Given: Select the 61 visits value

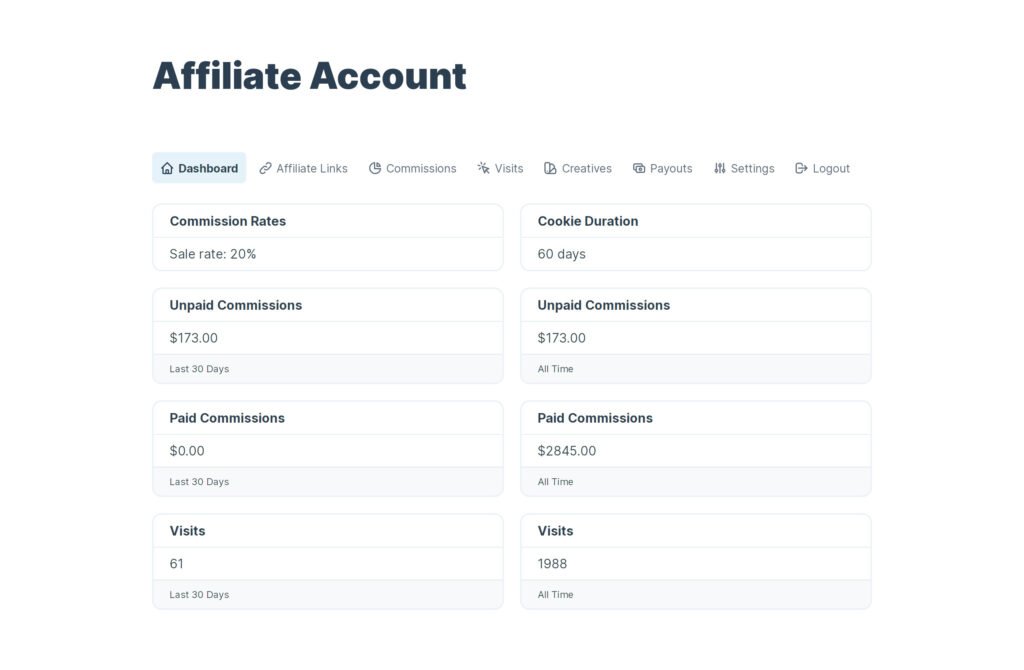Looking at the screenshot, I should 177,564.
